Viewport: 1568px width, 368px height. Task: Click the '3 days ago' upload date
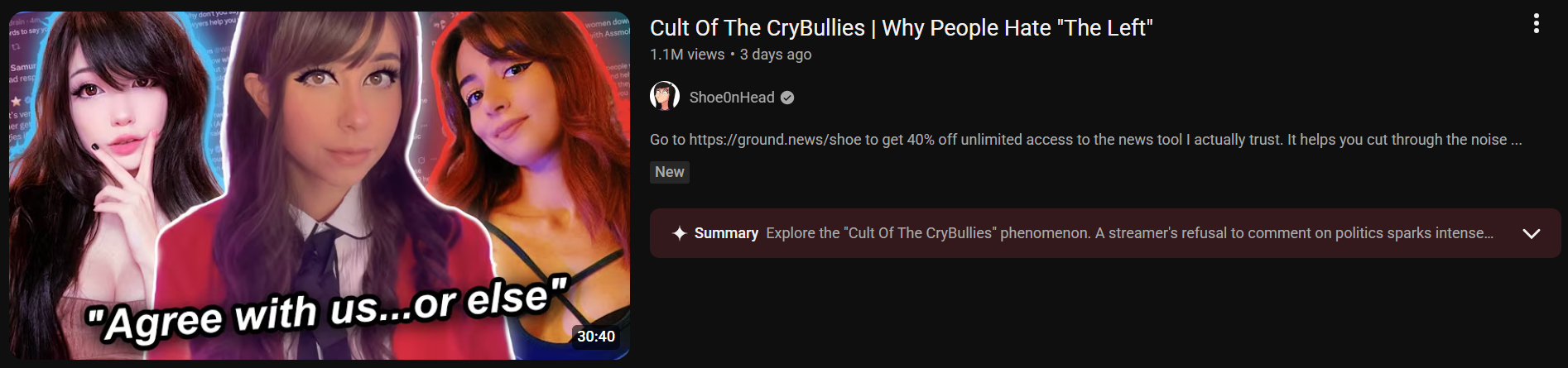coord(776,55)
